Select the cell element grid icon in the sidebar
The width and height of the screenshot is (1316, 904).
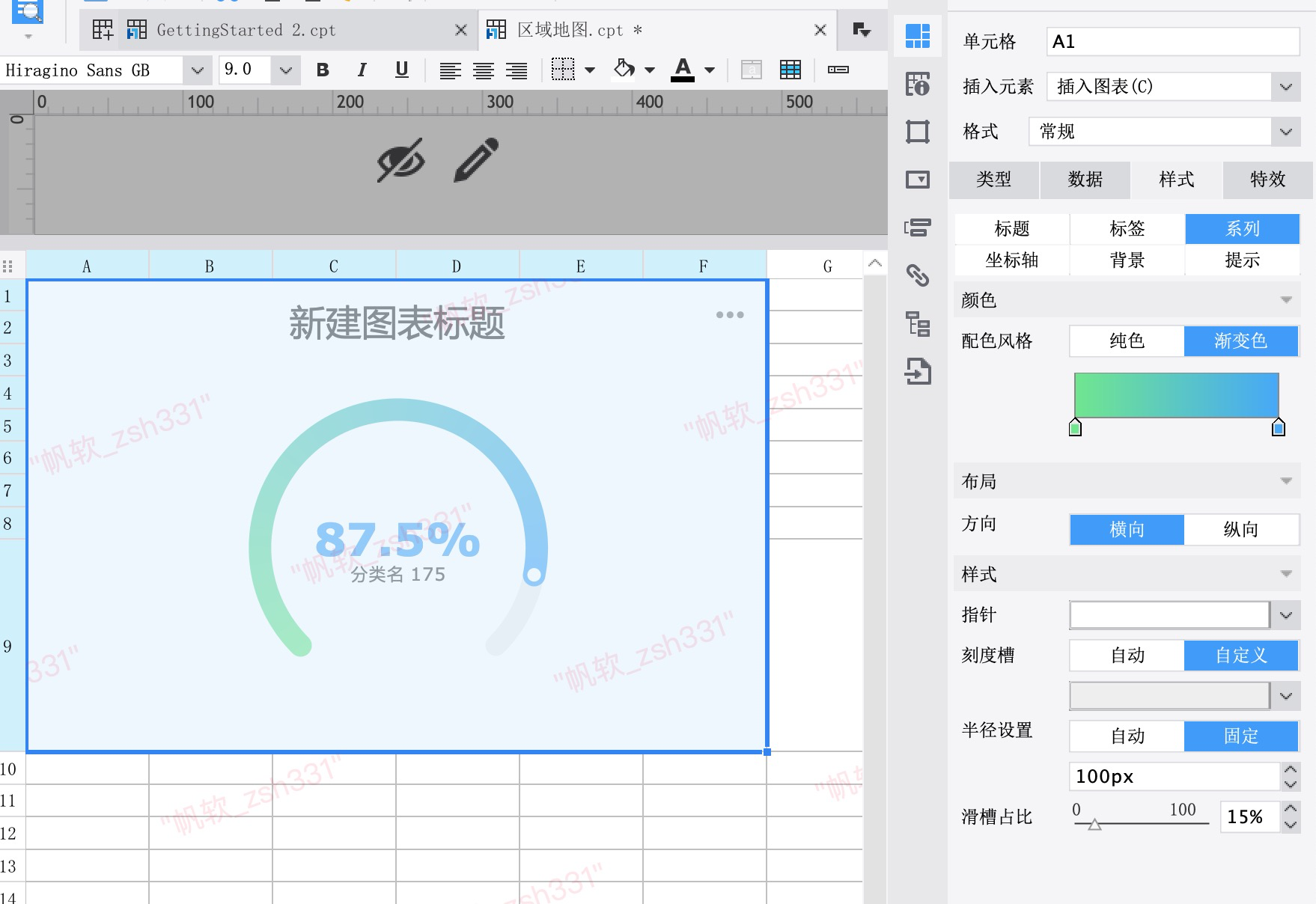coord(918,35)
